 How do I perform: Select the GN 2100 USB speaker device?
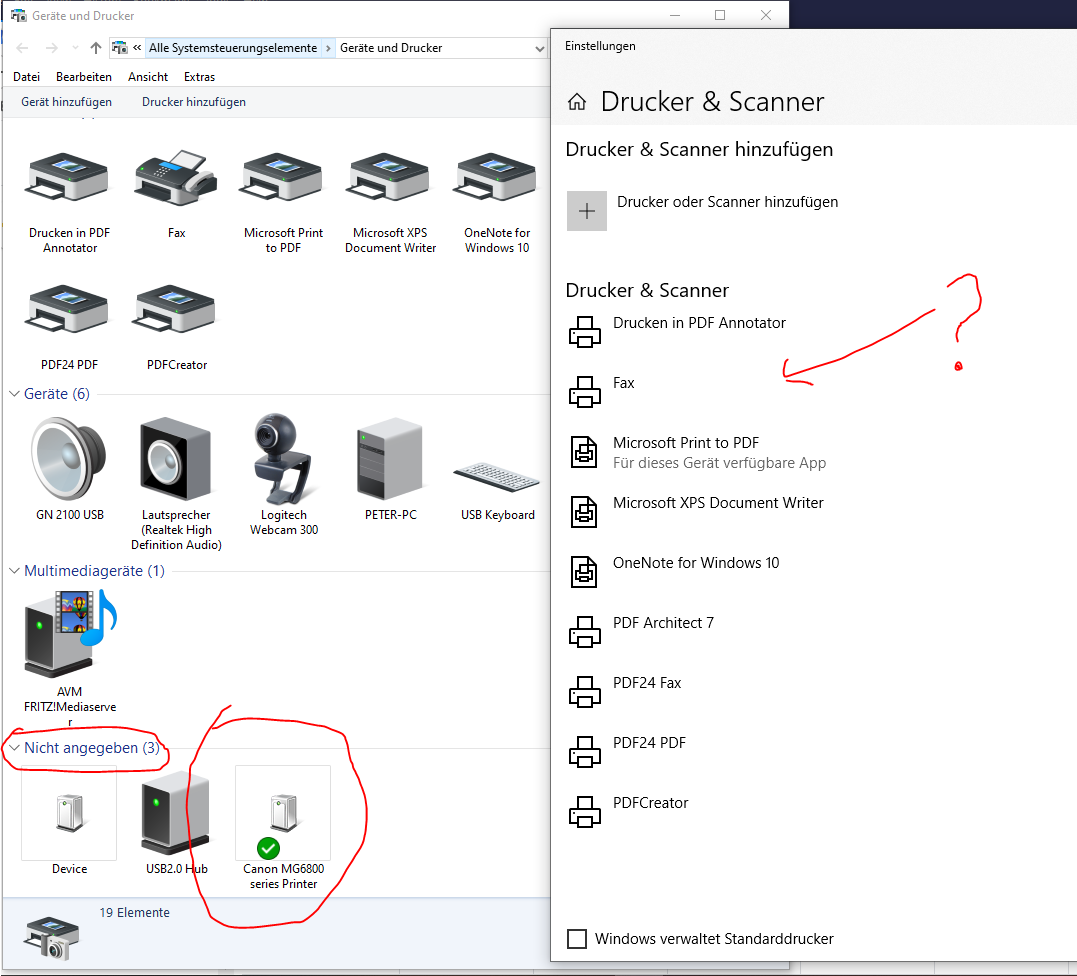(x=69, y=458)
